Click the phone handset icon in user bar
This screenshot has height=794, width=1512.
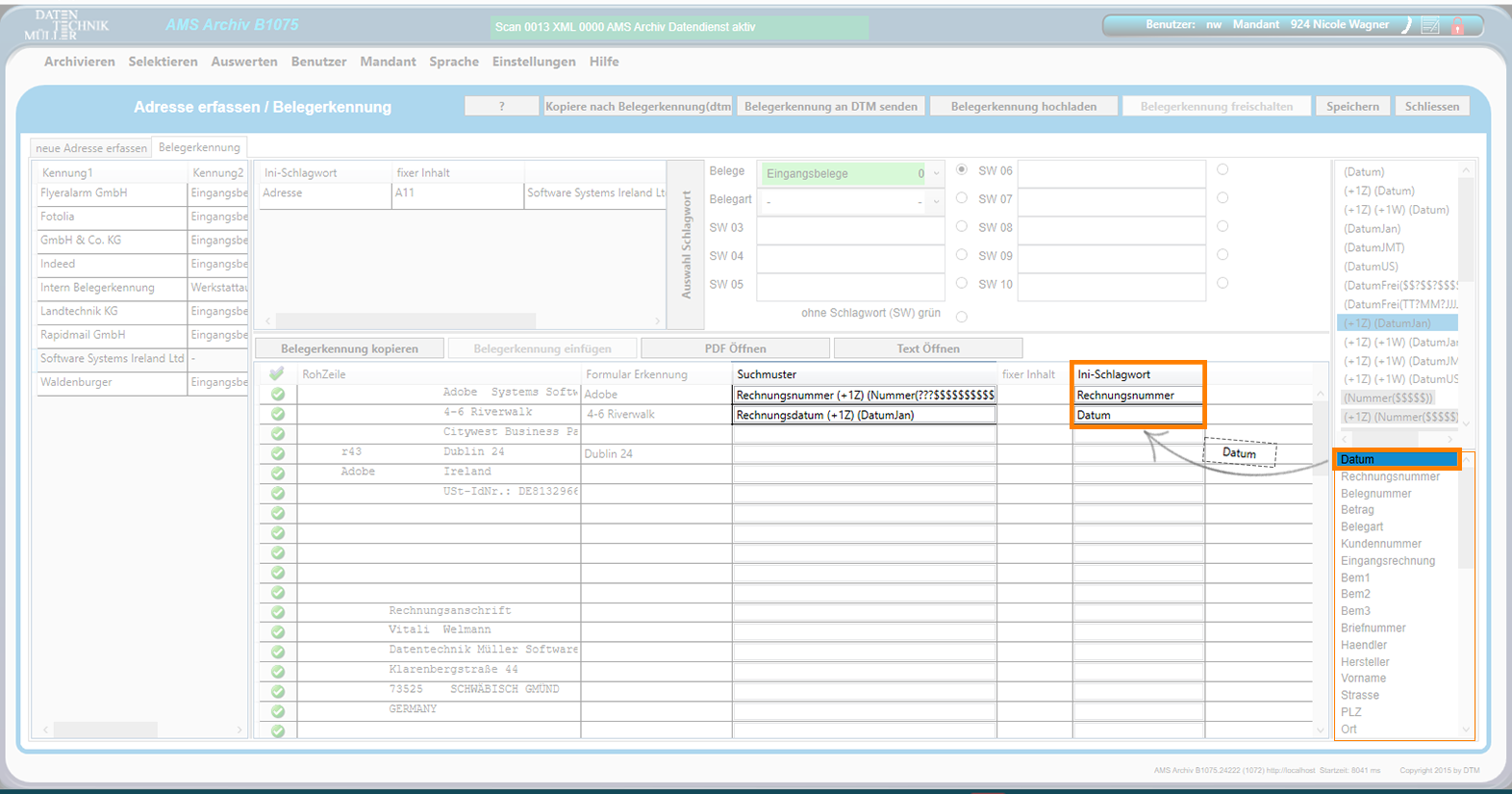click(x=1406, y=26)
